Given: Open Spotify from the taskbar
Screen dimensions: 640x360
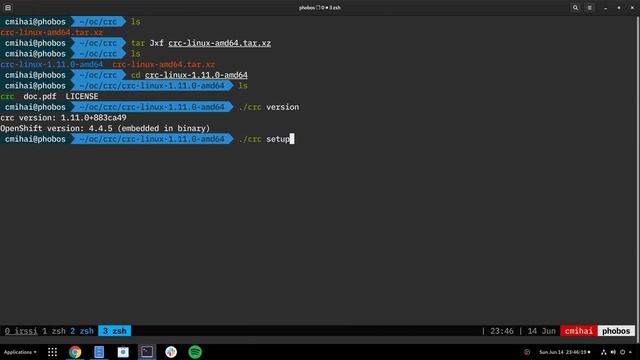Looking at the screenshot, I should 195,352.
